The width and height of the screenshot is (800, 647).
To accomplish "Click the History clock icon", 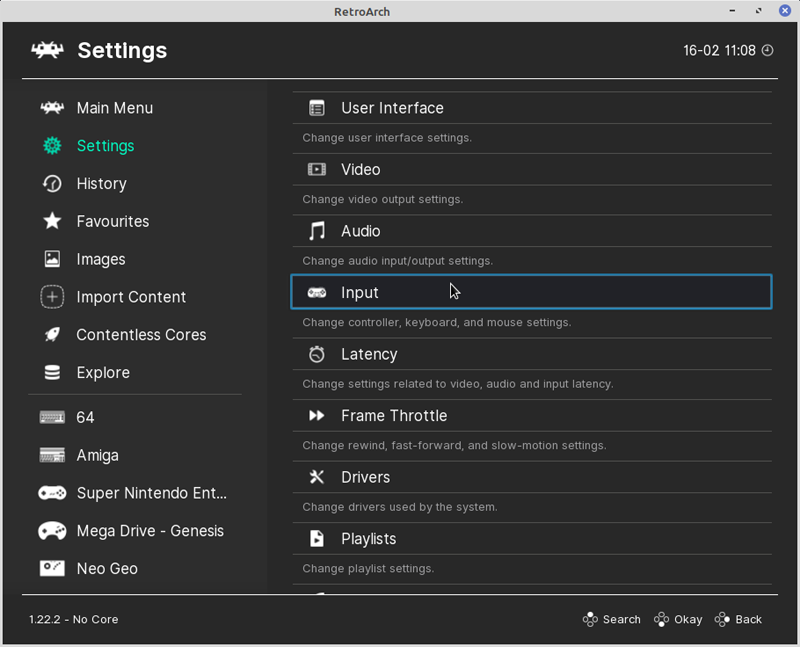I will [52, 184].
